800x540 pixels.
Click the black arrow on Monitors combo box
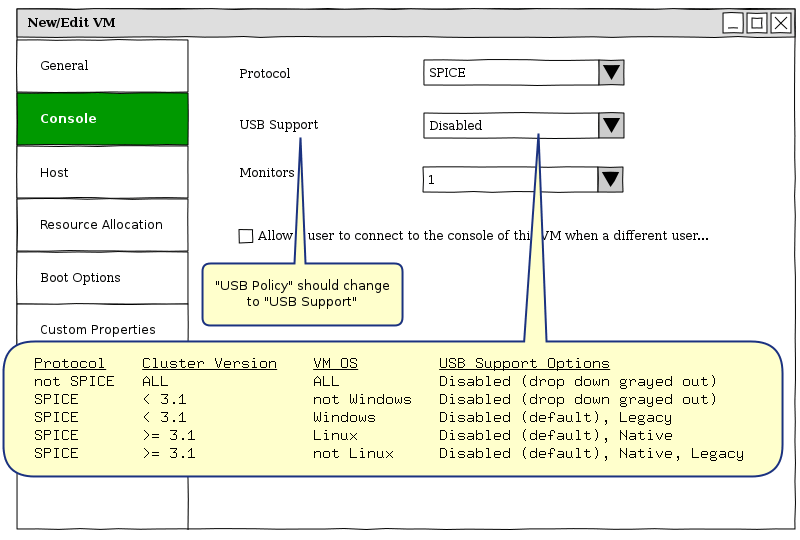point(611,179)
